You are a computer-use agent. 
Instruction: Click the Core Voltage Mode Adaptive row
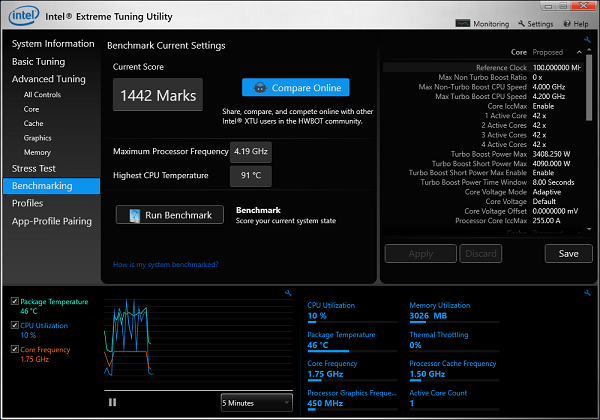click(483, 192)
